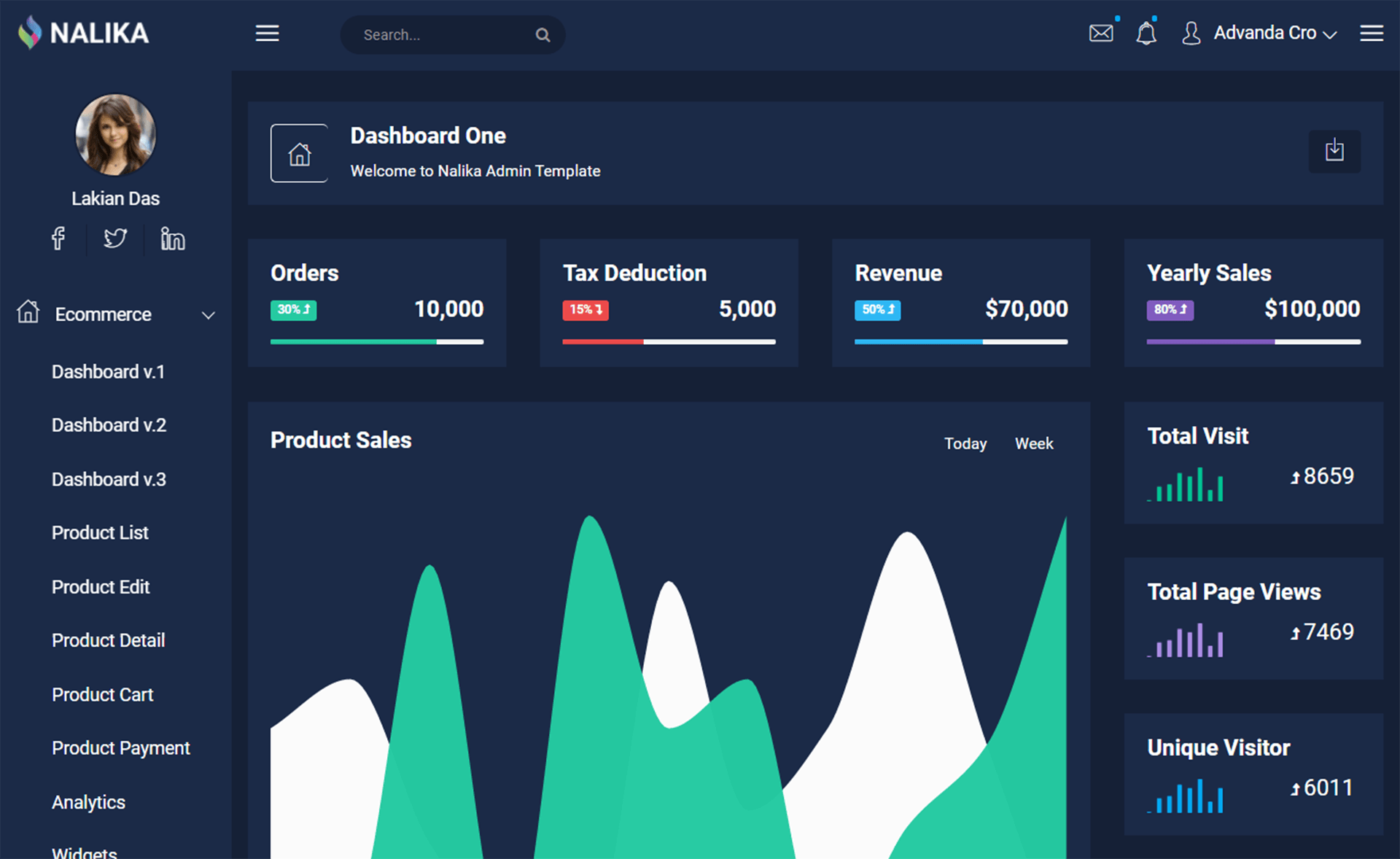Screen dimensions: 1400x859
Task: Click the mail notification icon
Action: [1101, 33]
